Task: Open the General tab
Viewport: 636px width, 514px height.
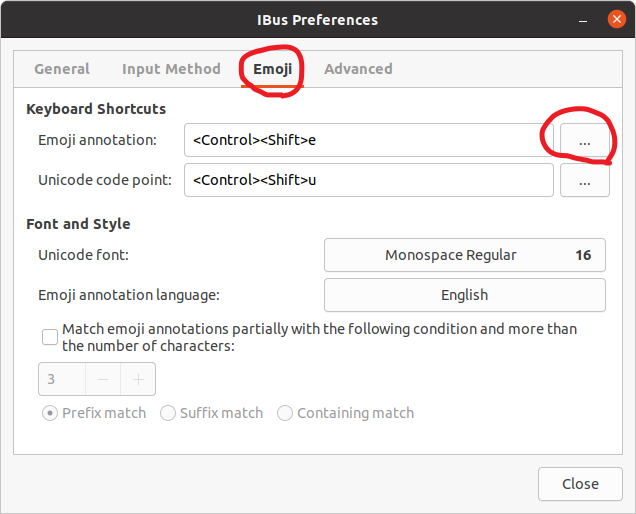Action: pos(62,69)
